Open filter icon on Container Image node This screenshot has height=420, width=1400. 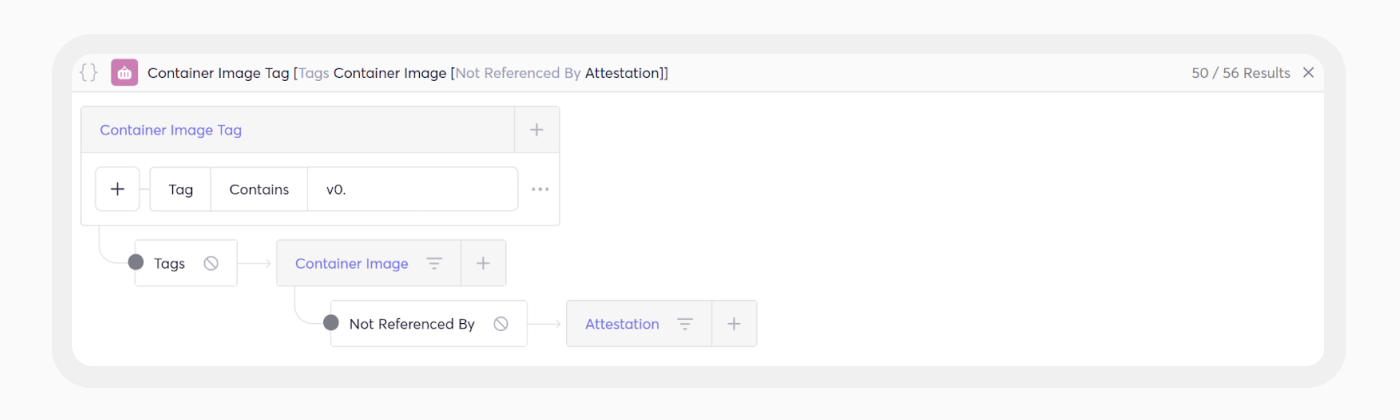[x=434, y=264]
